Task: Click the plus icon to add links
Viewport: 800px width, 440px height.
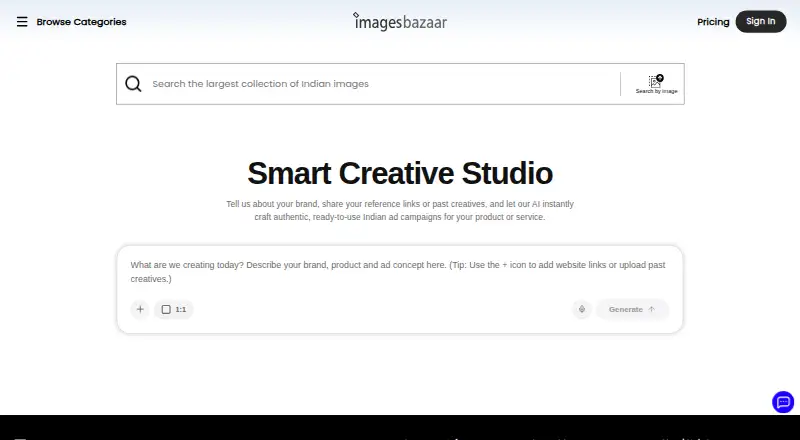Action: [x=140, y=309]
